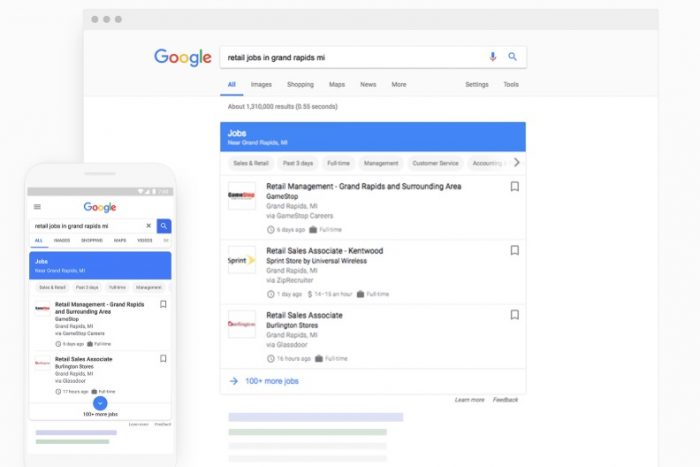Viewport: 700px width, 467px height.
Task: Expand more jobs with mobile blue chevron button
Action: pos(100,403)
